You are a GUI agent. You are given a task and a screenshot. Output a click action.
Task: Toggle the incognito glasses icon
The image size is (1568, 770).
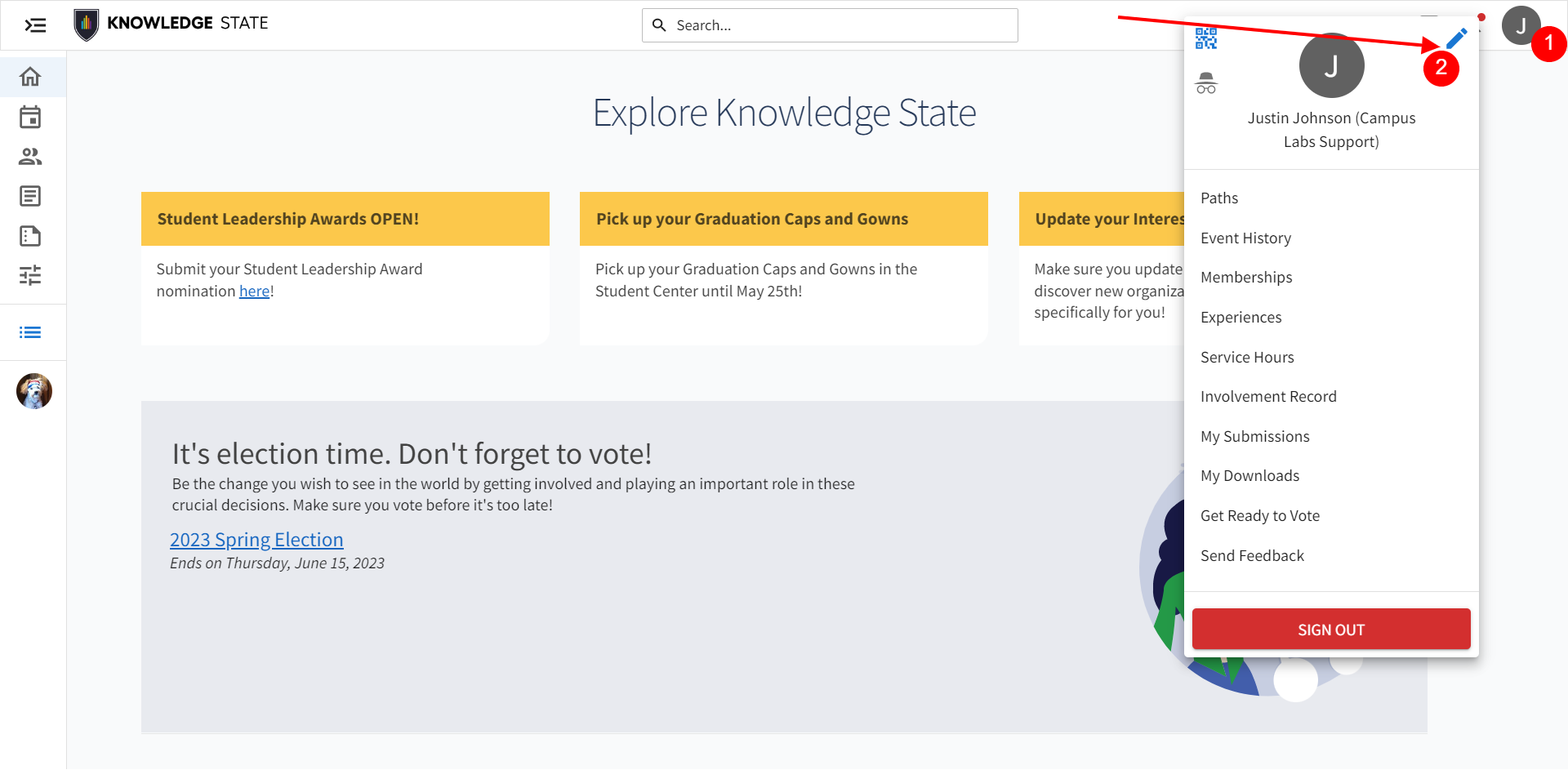point(1206,83)
